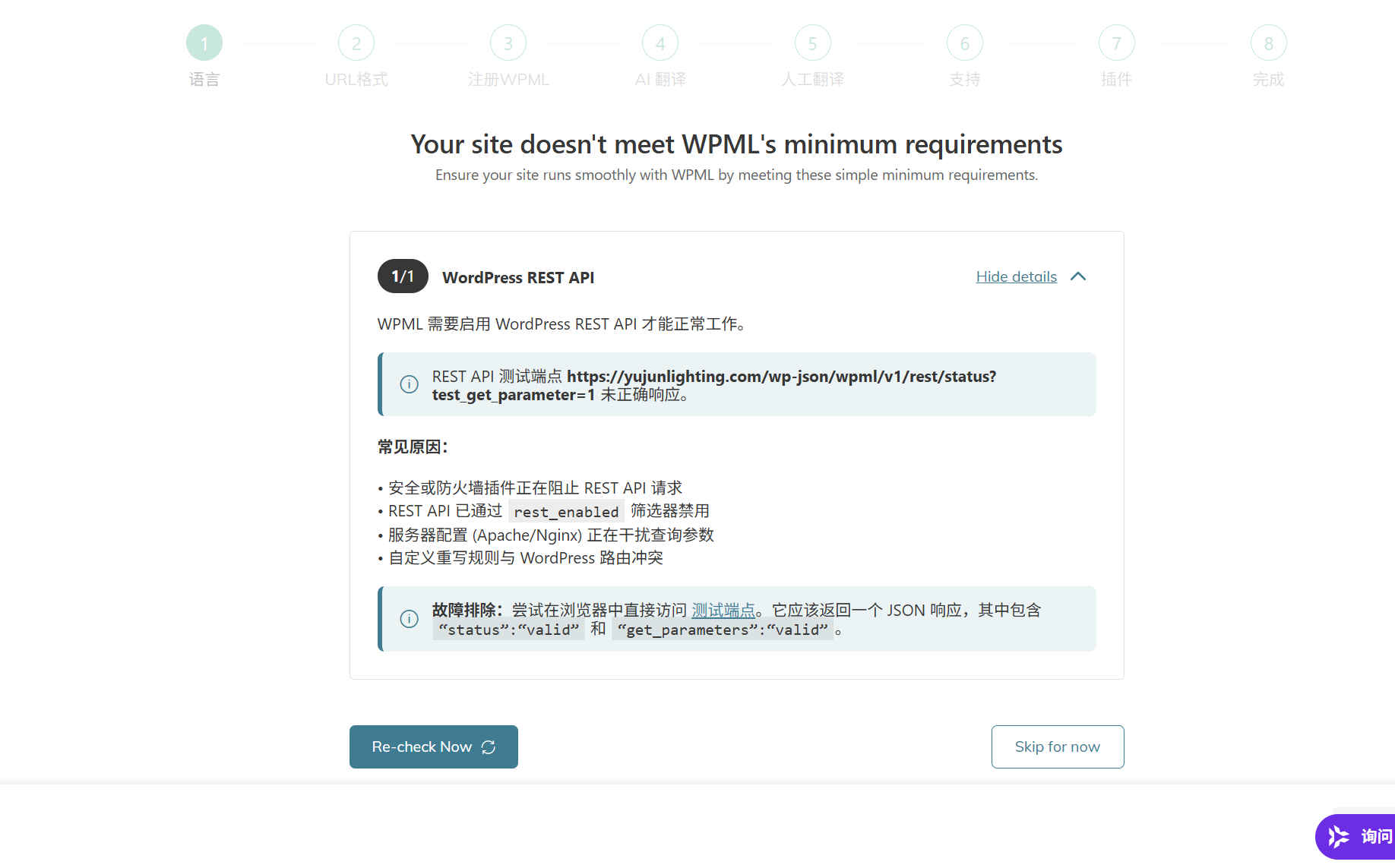The width and height of the screenshot is (1395, 868).
Task: Click the 完成 step label
Action: pyautogui.click(x=1269, y=80)
